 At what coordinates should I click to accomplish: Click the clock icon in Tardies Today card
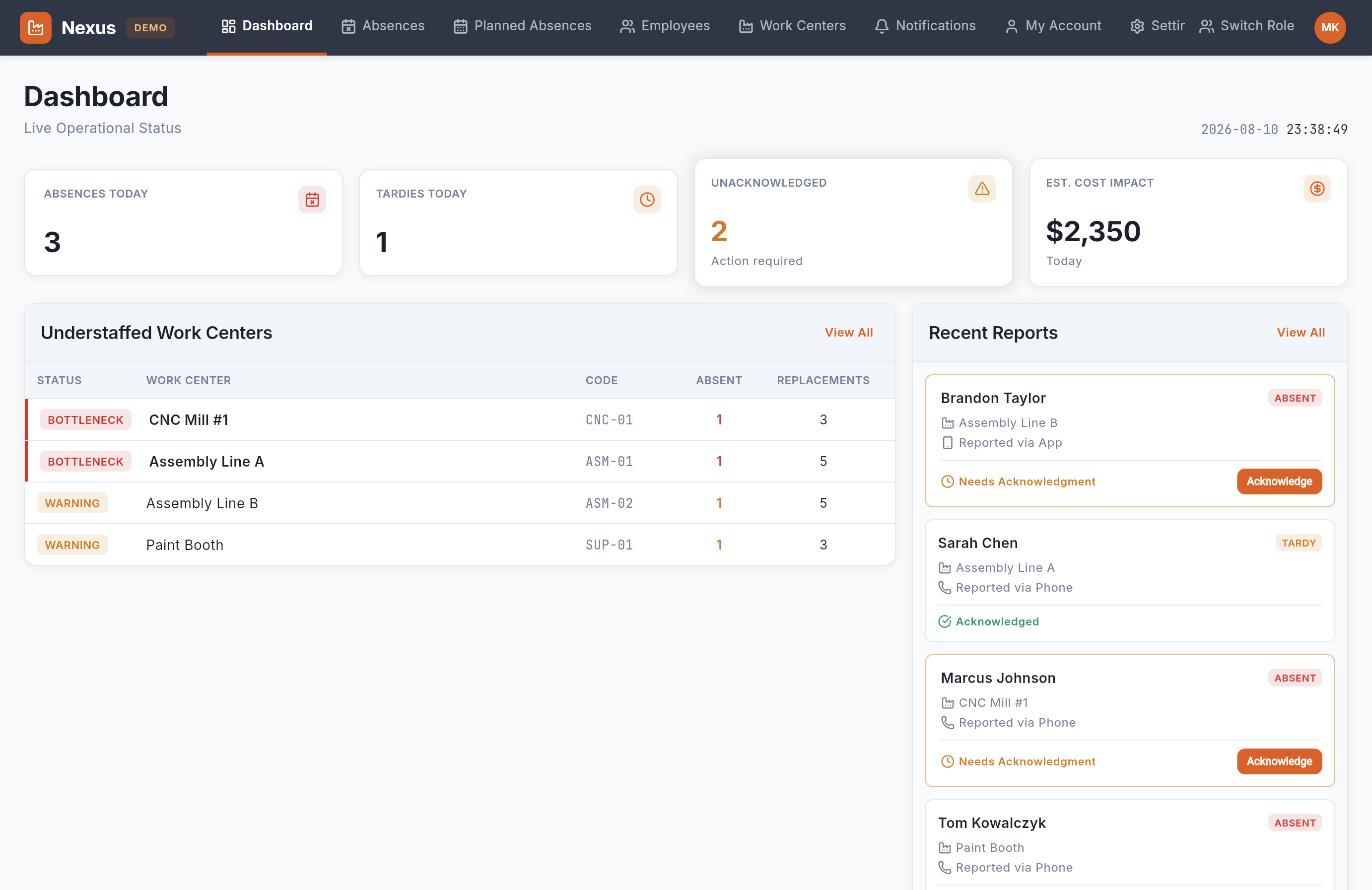coord(647,200)
